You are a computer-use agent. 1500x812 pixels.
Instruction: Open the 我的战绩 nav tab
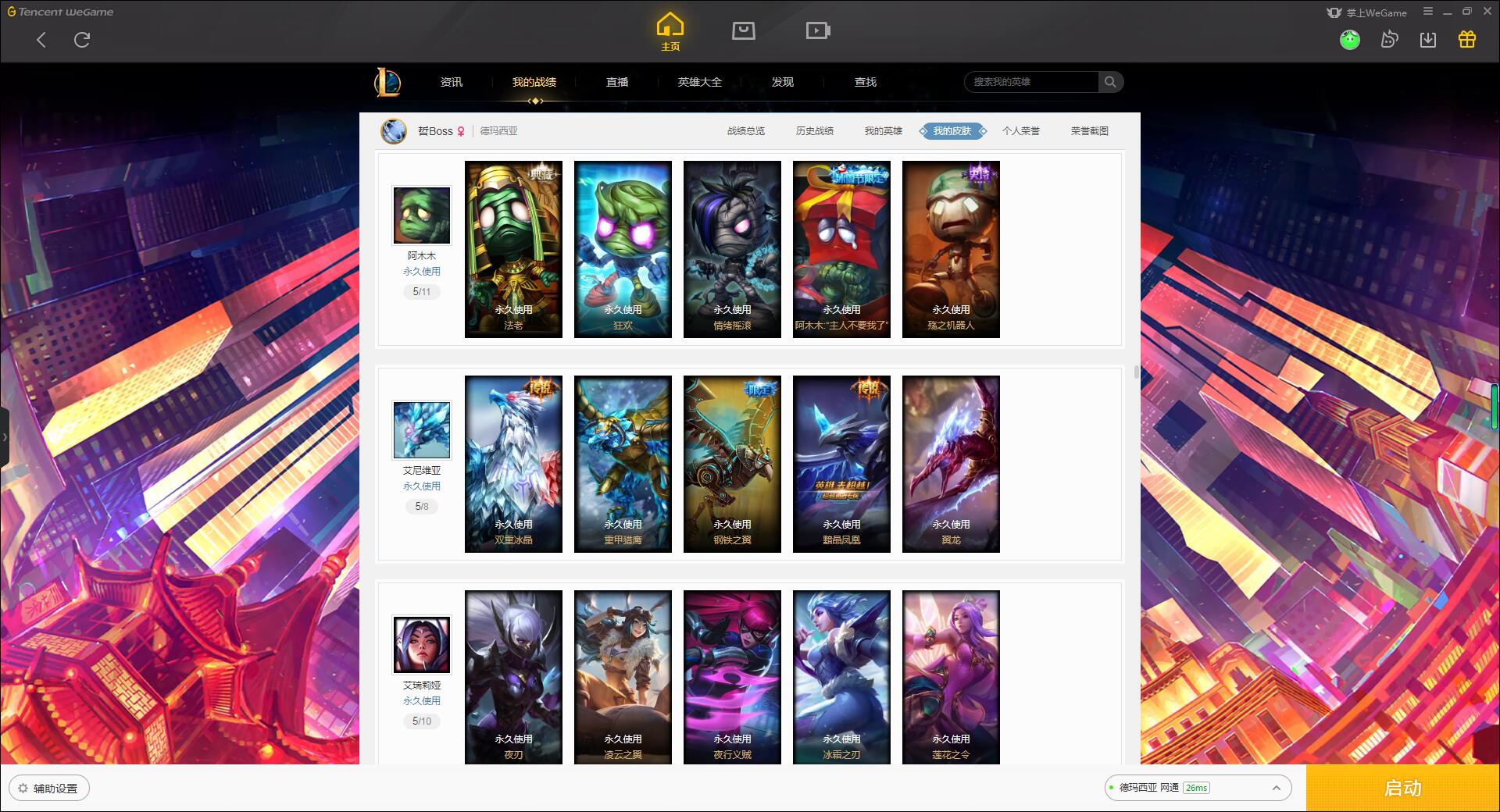pos(534,82)
